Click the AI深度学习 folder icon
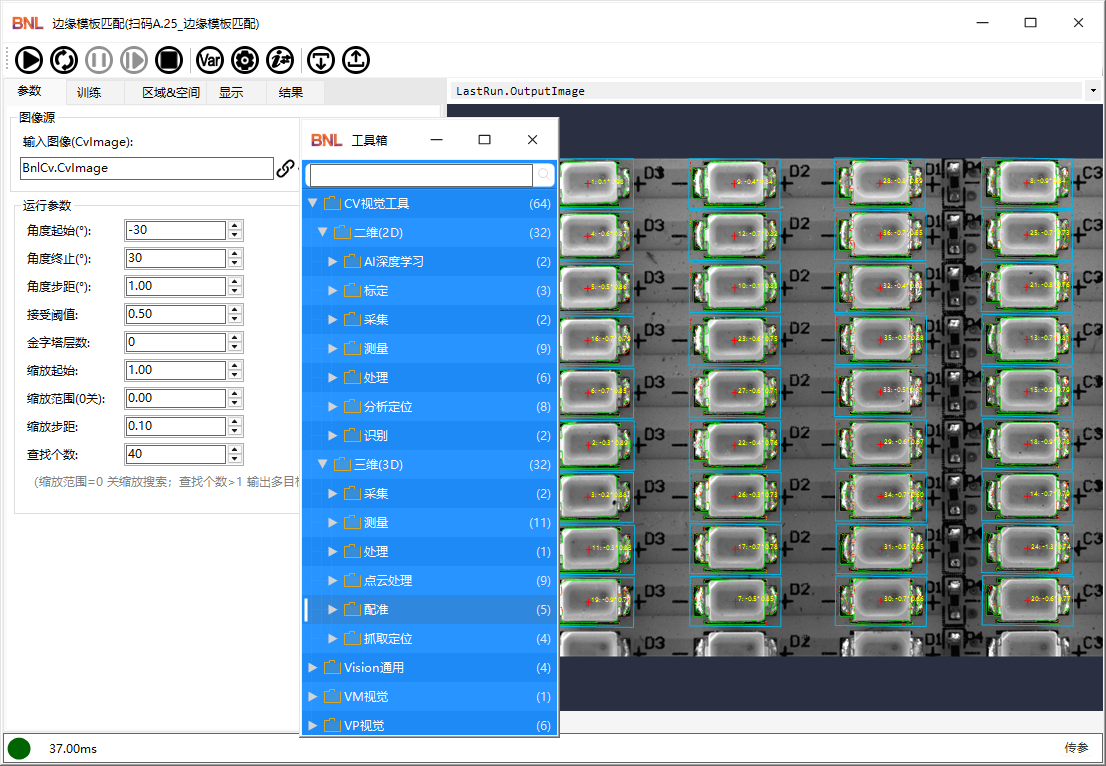Screen dimensions: 1106x766 [352, 262]
